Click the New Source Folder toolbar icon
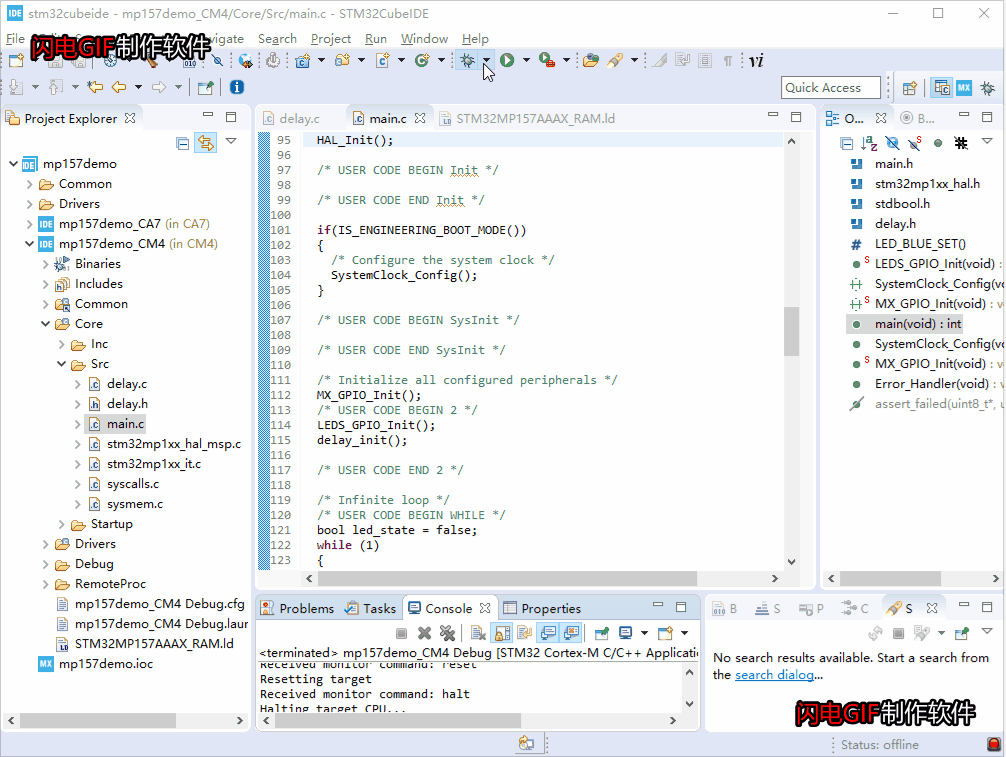The width and height of the screenshot is (1006, 757). (343, 60)
